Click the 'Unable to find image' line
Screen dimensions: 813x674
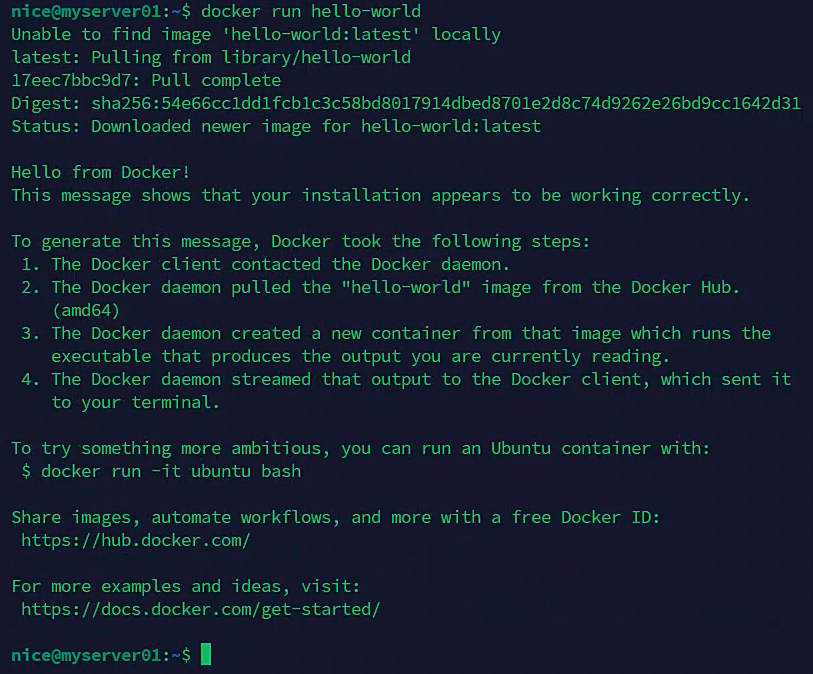[256, 34]
